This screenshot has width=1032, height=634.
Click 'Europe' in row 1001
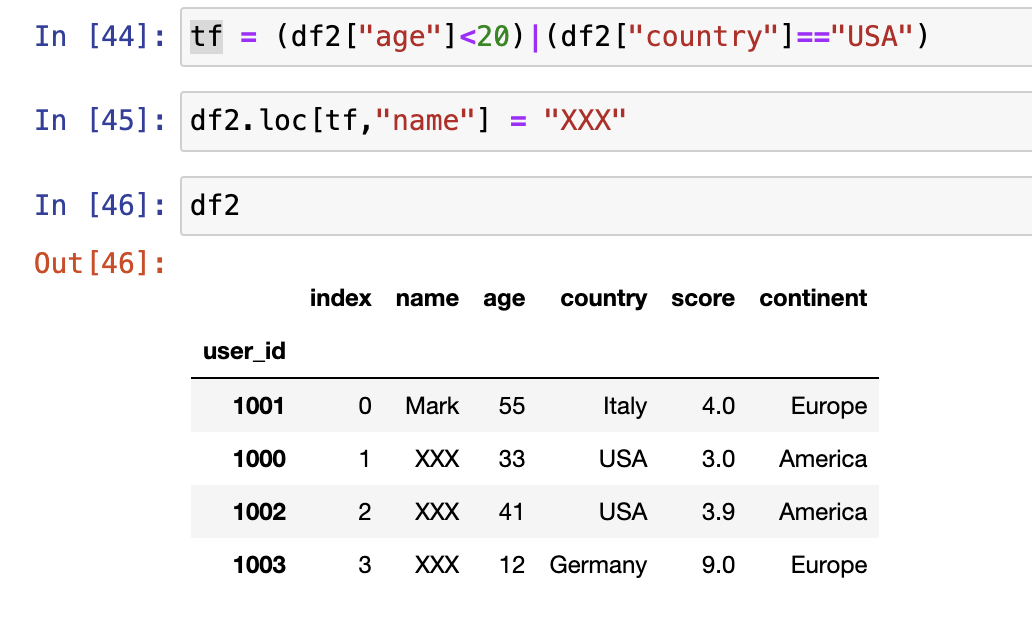[829, 406]
